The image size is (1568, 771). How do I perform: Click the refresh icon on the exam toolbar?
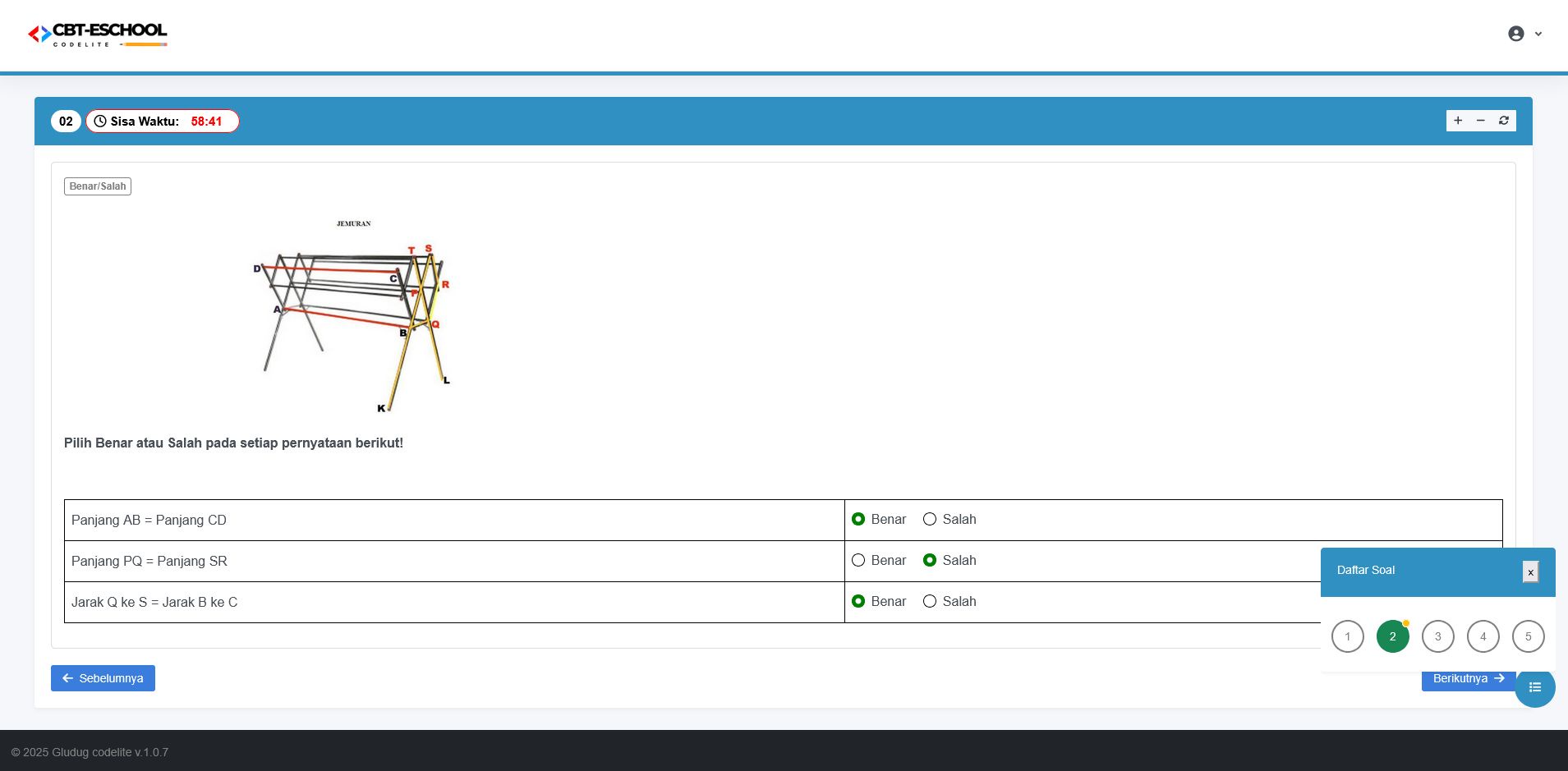[1502, 121]
